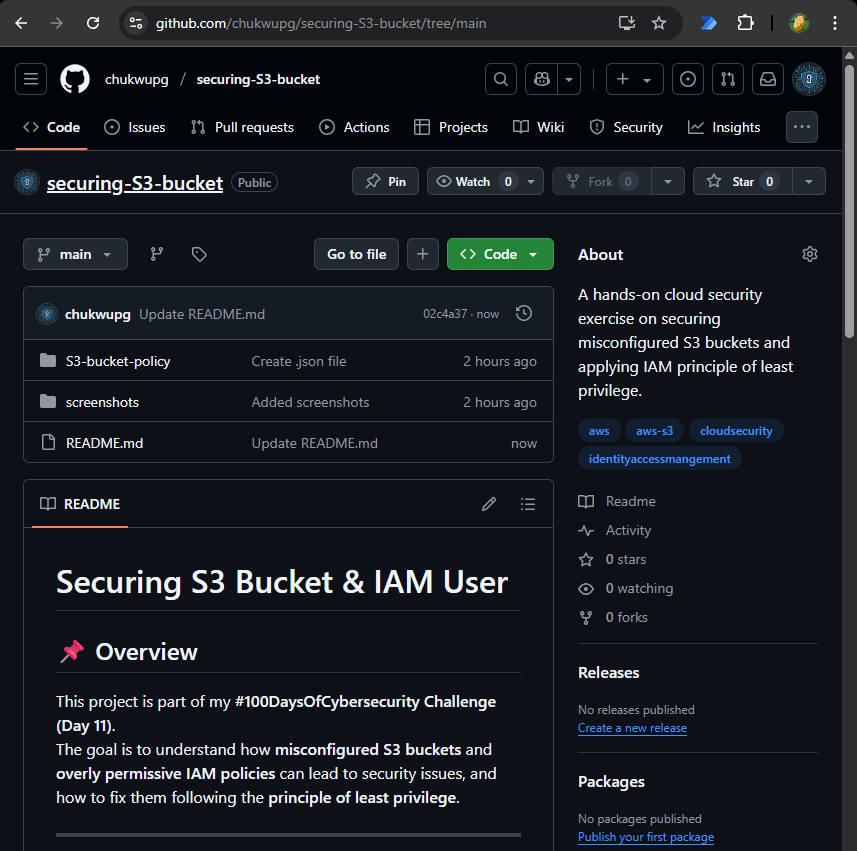The image size is (857, 851).
Task: Switch to the Issues tab
Action: (134, 127)
